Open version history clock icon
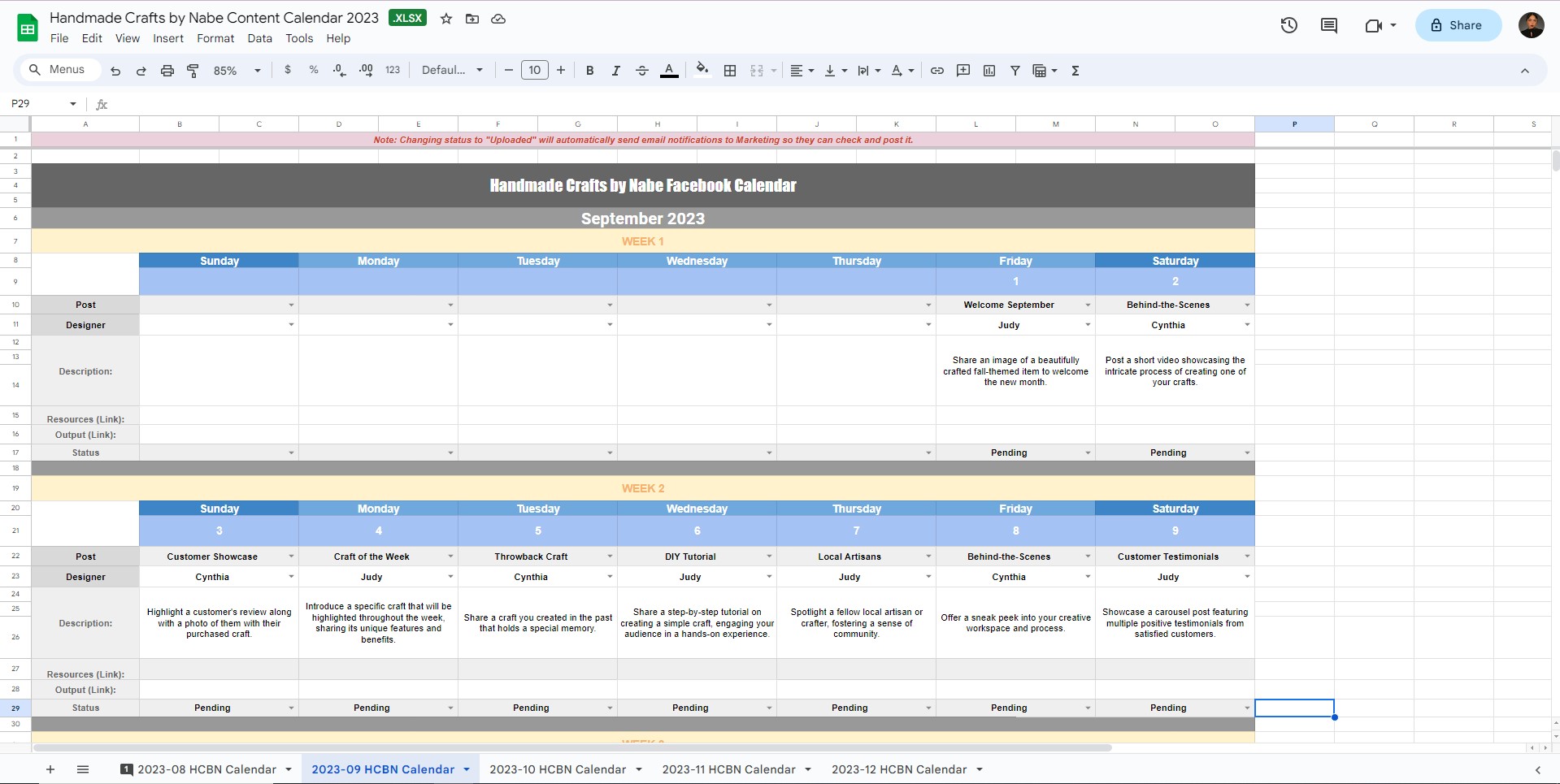 [1288, 25]
